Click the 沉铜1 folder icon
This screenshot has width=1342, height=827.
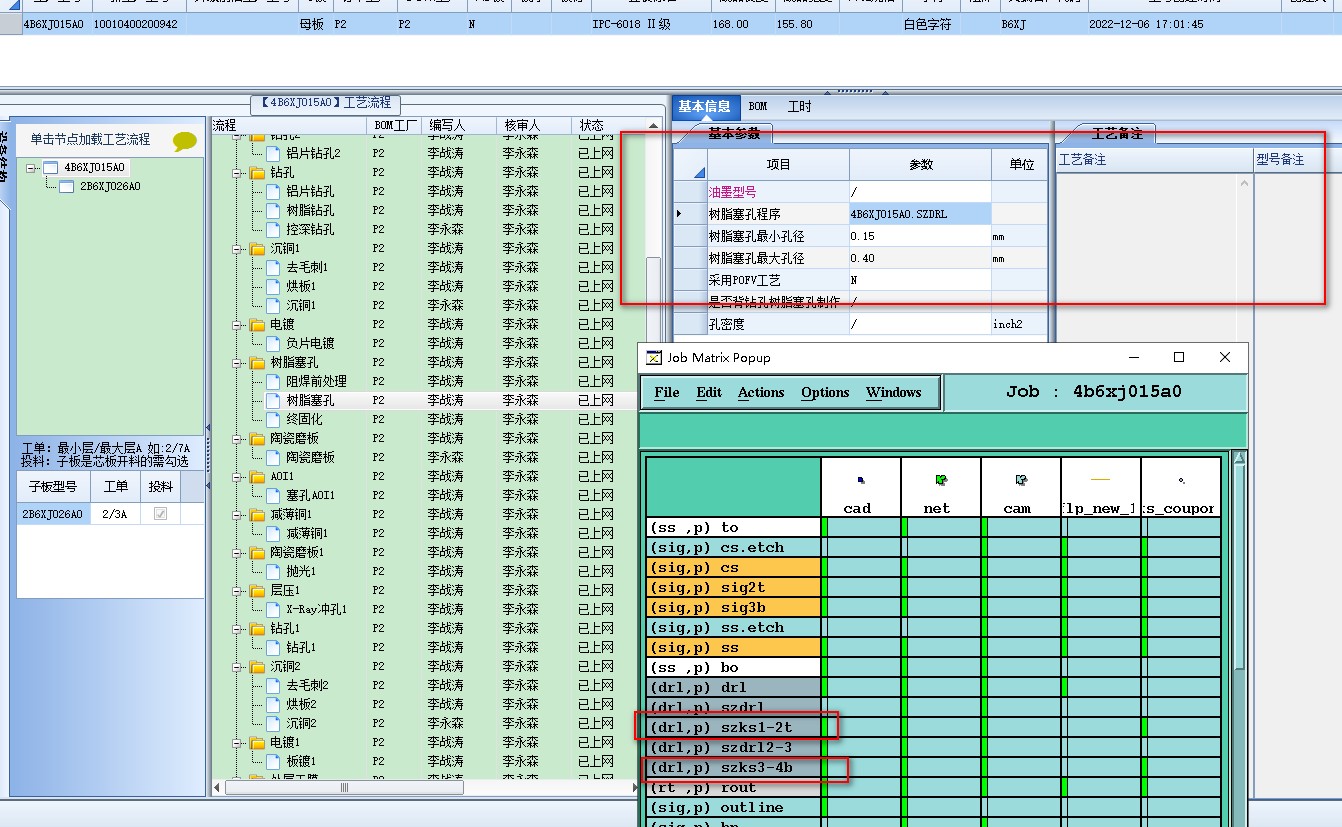pyautogui.click(x=257, y=249)
